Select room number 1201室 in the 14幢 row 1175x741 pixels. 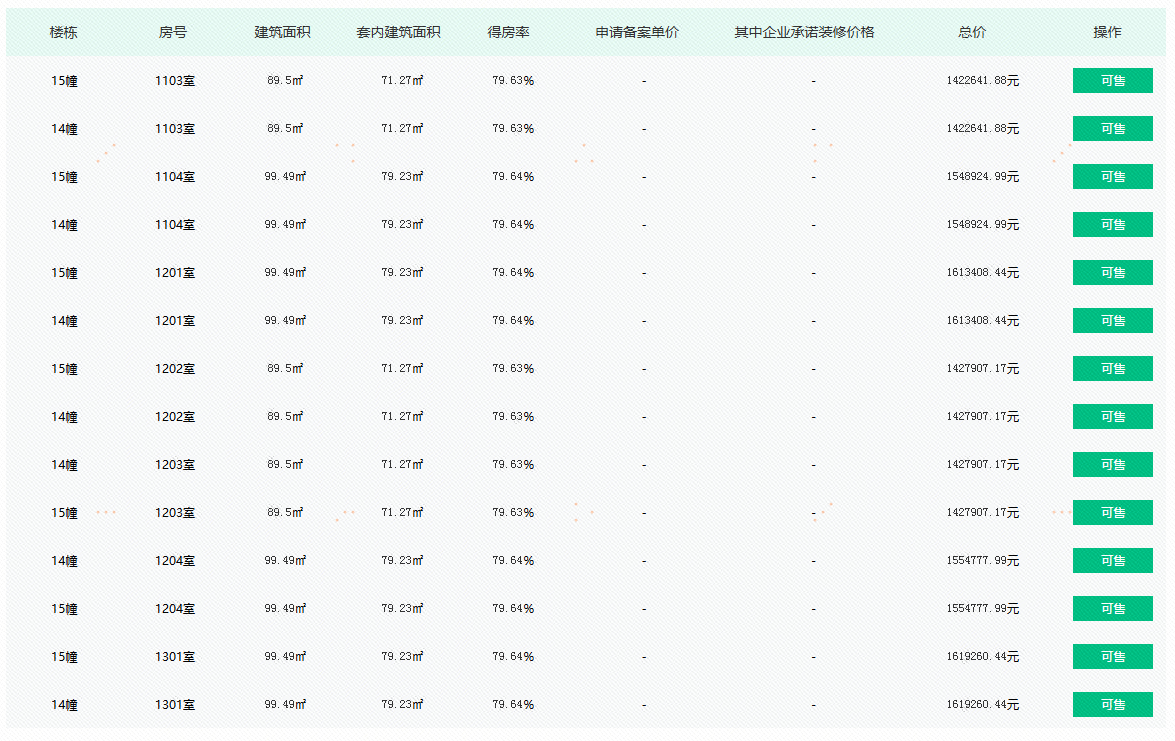coord(175,321)
